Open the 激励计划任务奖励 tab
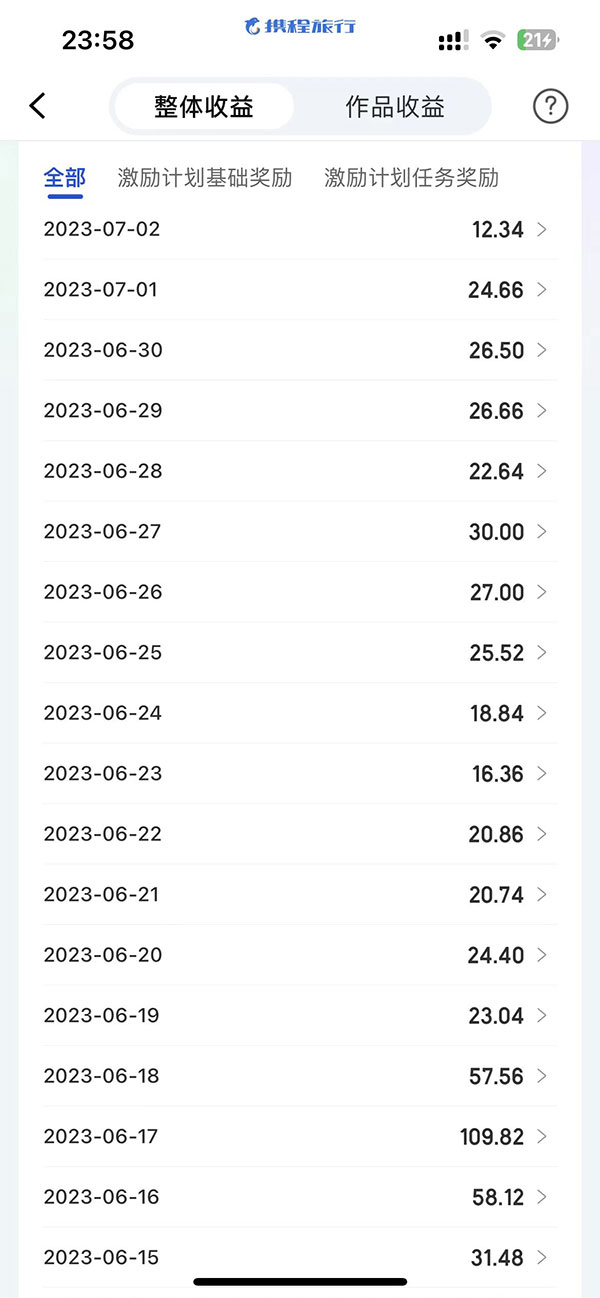 (411, 178)
